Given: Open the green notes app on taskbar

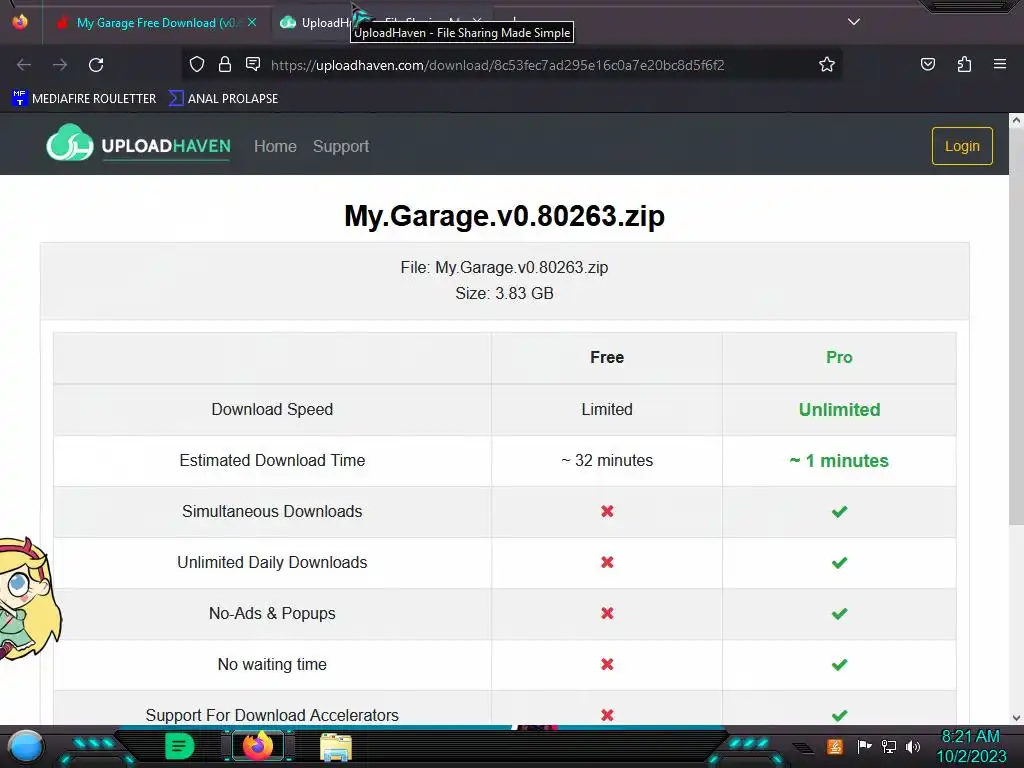Looking at the screenshot, I should tap(179, 746).
